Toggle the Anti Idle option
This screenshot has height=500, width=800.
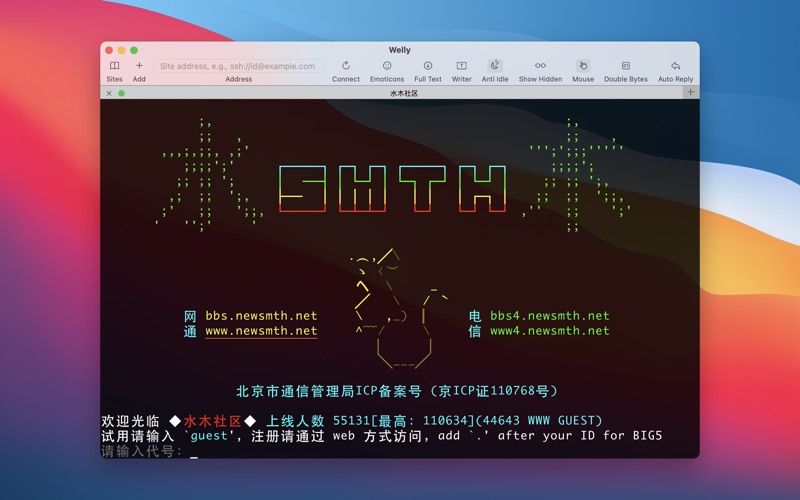[x=495, y=71]
